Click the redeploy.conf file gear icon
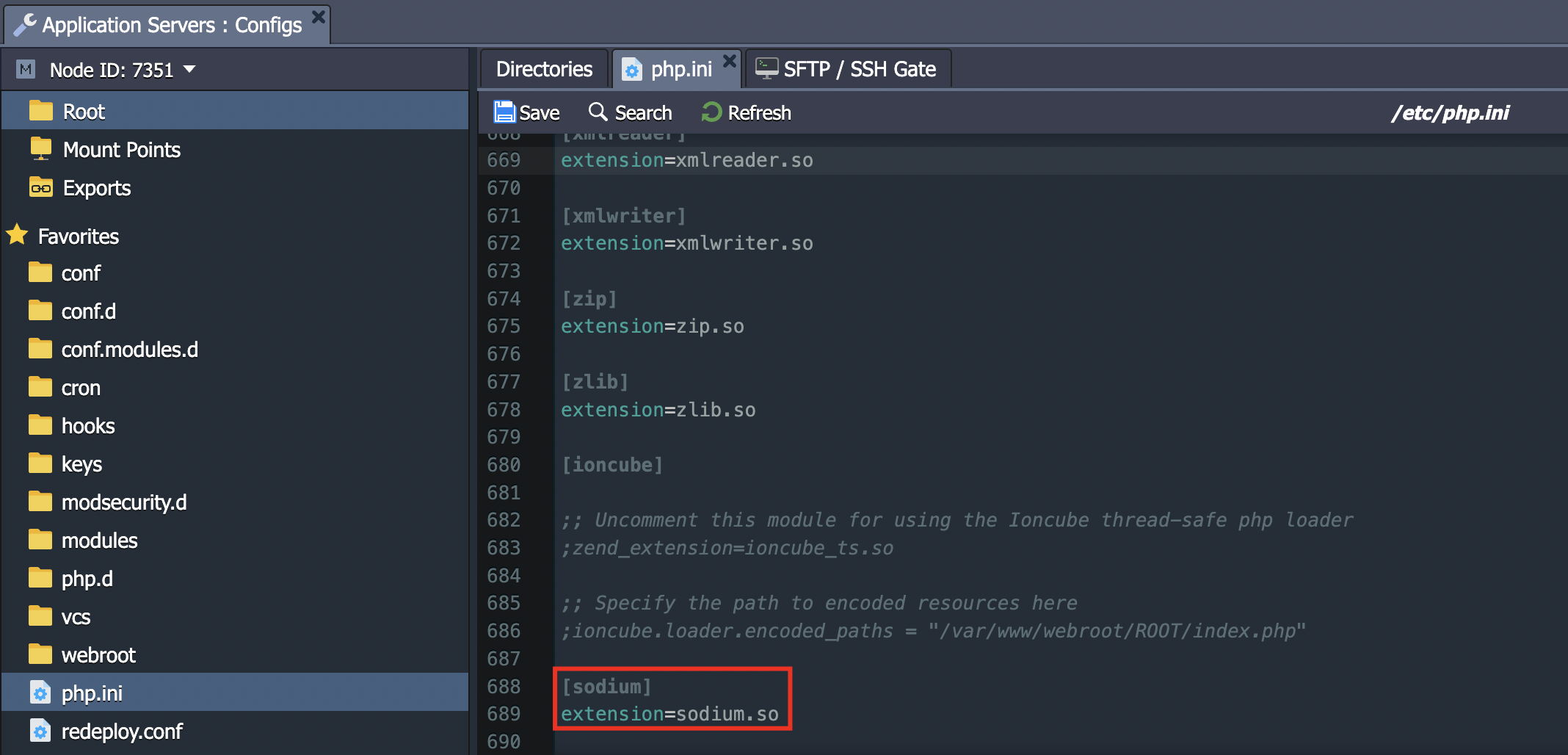1568x755 pixels. coord(40,730)
